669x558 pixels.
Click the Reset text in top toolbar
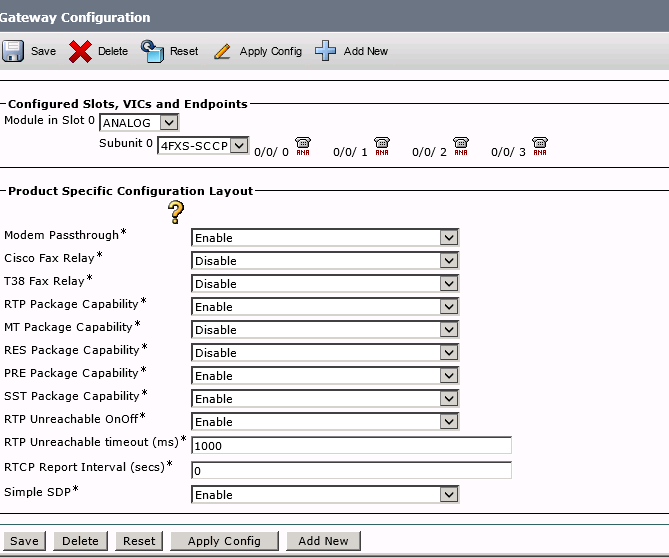(x=184, y=51)
